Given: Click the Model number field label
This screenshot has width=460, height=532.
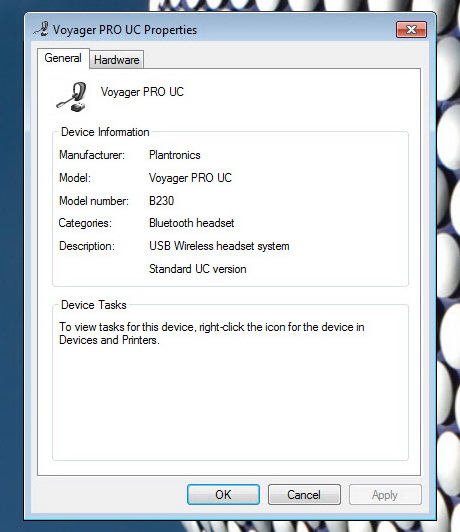Looking at the screenshot, I should tap(94, 201).
